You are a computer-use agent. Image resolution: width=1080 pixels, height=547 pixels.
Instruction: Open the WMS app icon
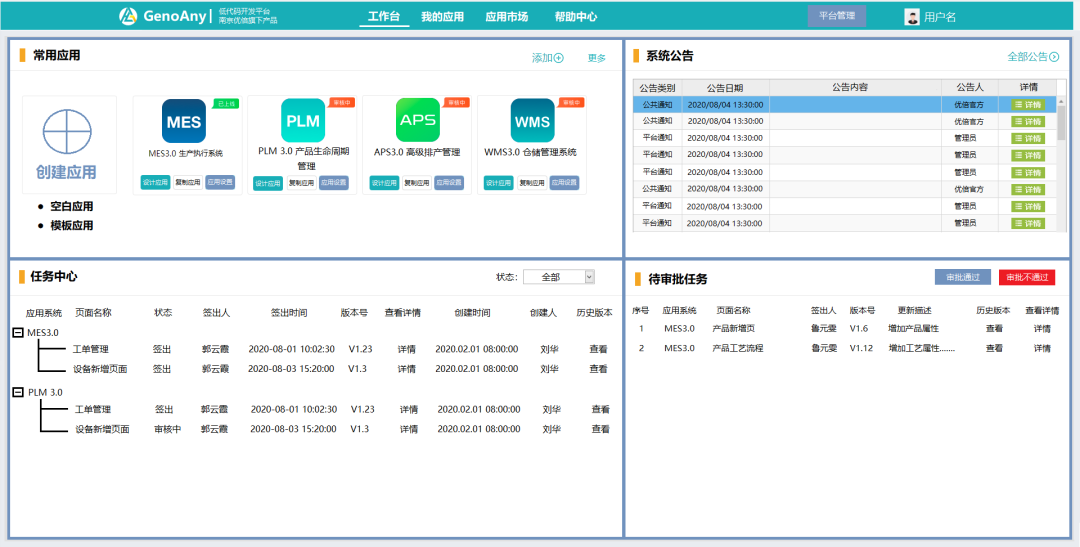click(532, 121)
